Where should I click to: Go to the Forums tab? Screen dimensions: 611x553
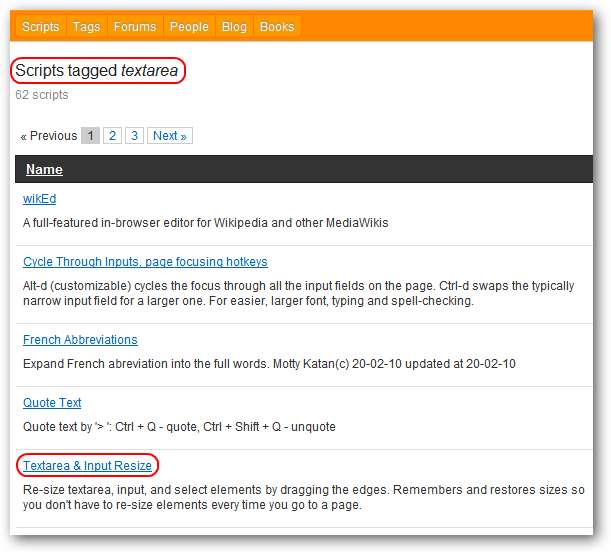(134, 27)
